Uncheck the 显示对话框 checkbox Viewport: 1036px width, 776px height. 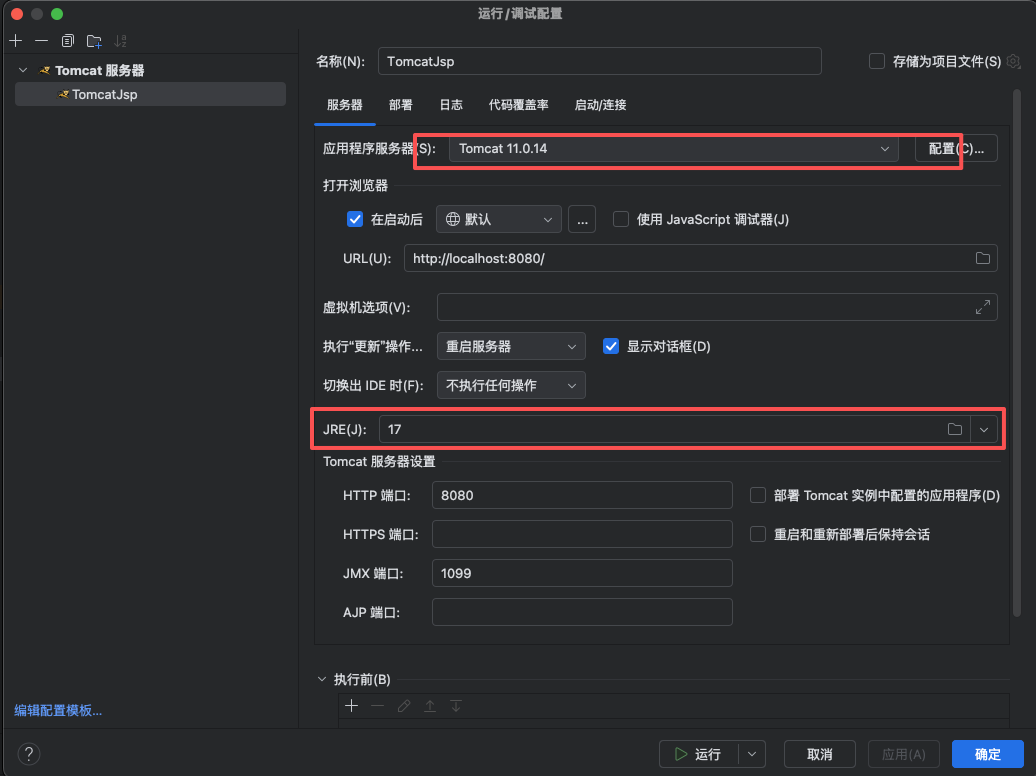[611, 346]
